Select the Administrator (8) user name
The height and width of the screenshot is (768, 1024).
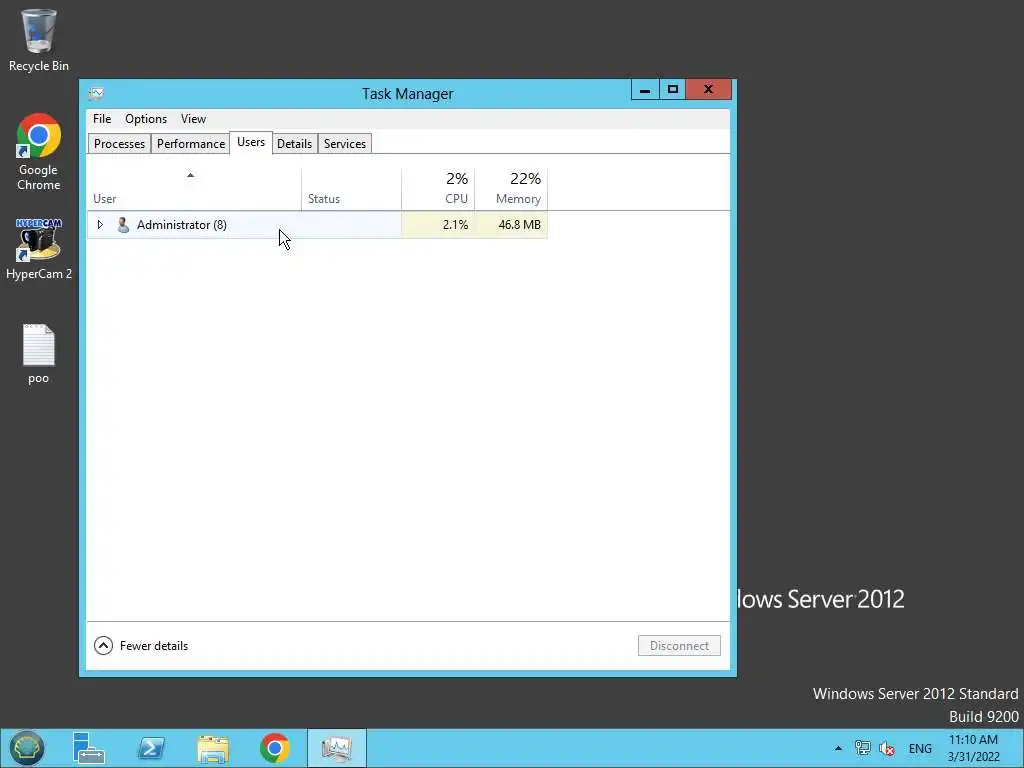click(182, 225)
